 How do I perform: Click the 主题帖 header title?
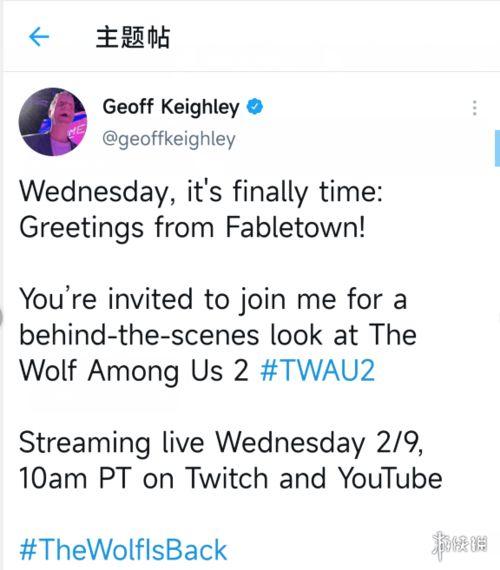(x=133, y=37)
